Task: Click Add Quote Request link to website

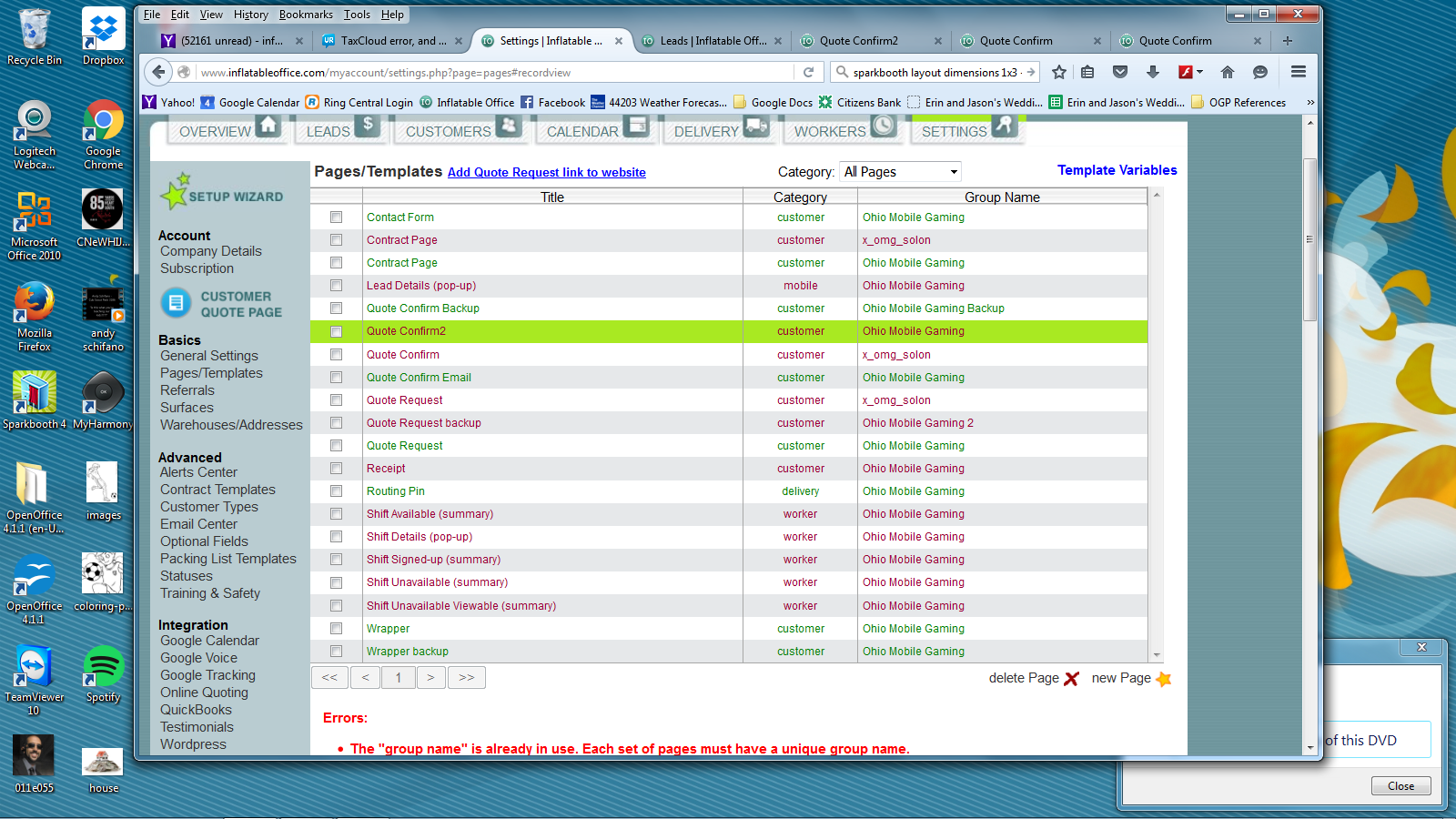Action: click(546, 173)
